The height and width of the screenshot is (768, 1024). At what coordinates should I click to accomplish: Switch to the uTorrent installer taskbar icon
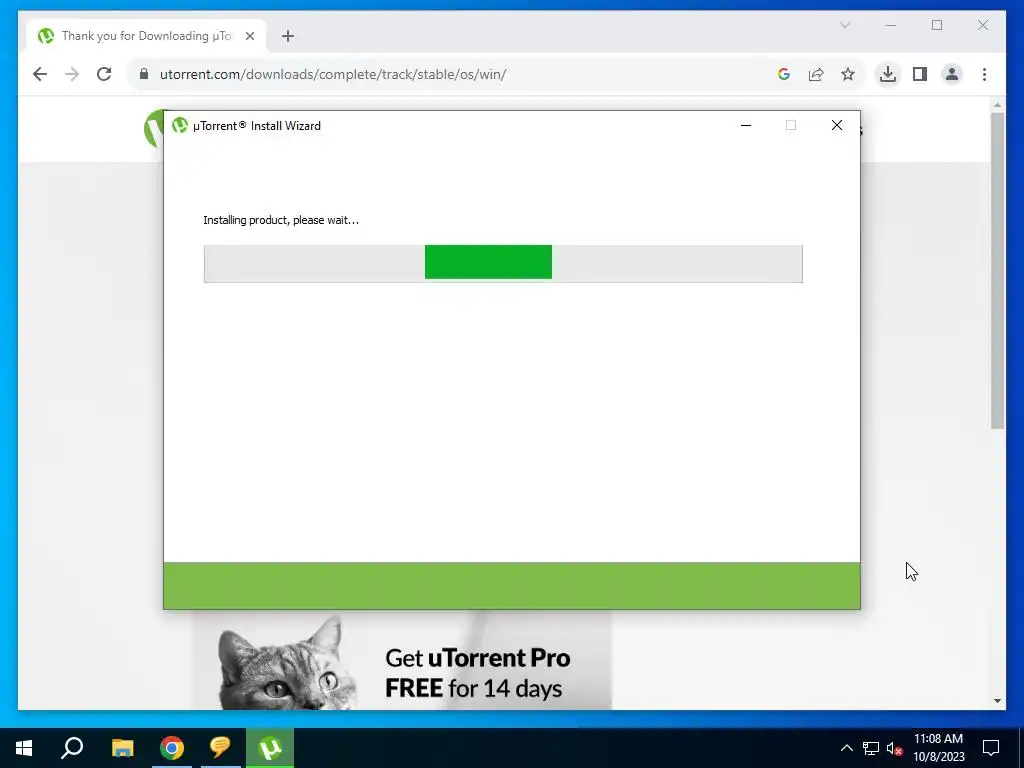270,748
